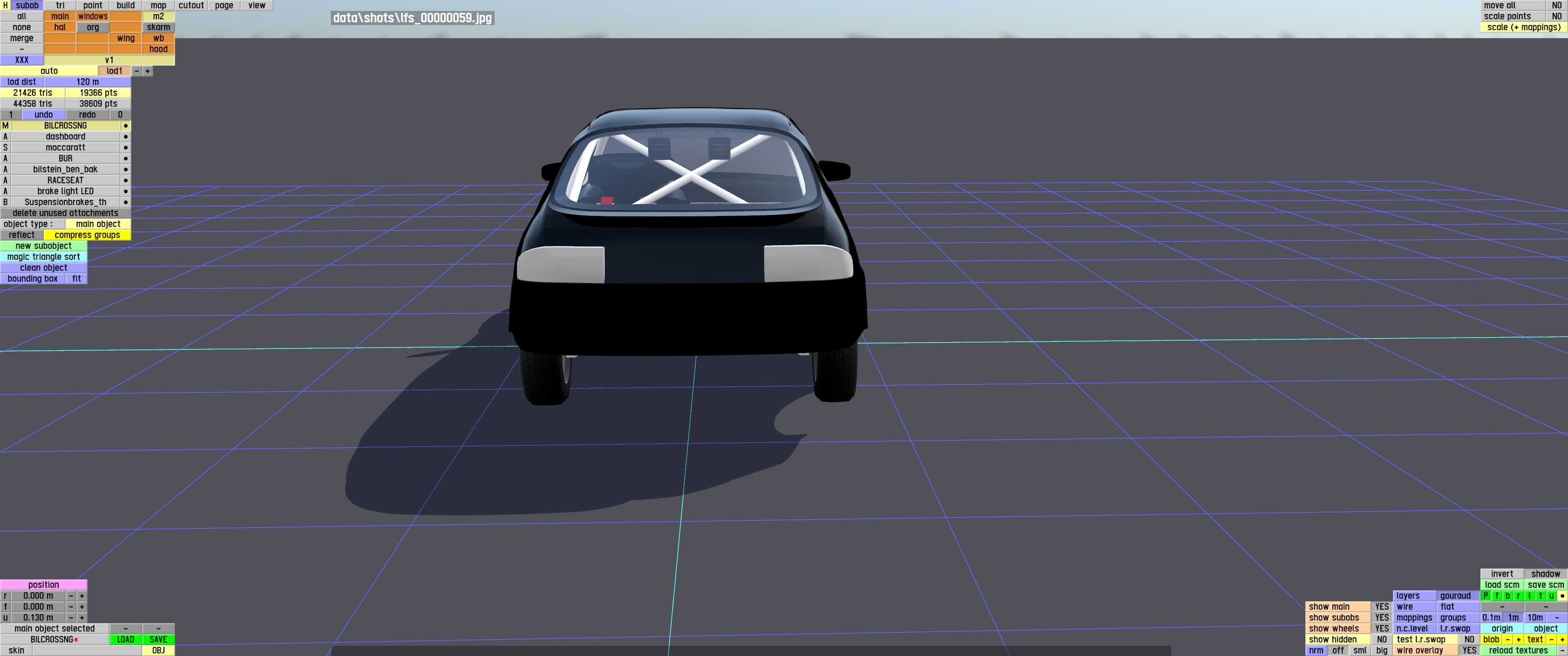
Task: Click the b (back) view button
Action: pyautogui.click(x=1508, y=596)
